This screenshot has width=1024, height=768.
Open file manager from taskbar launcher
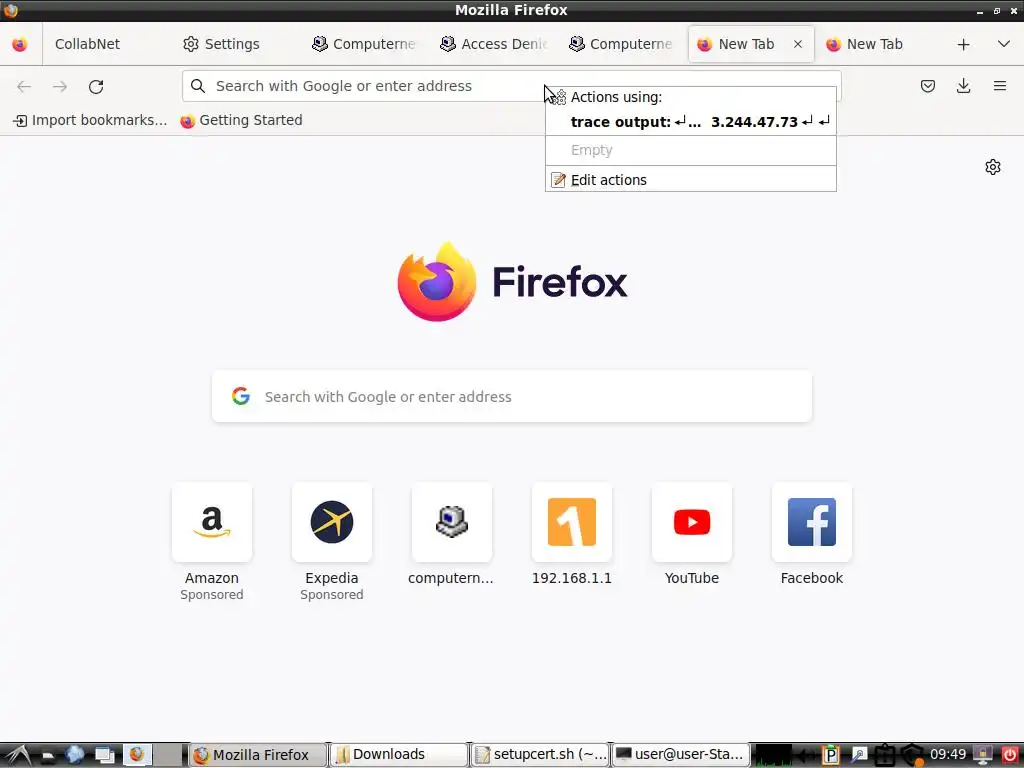point(48,755)
